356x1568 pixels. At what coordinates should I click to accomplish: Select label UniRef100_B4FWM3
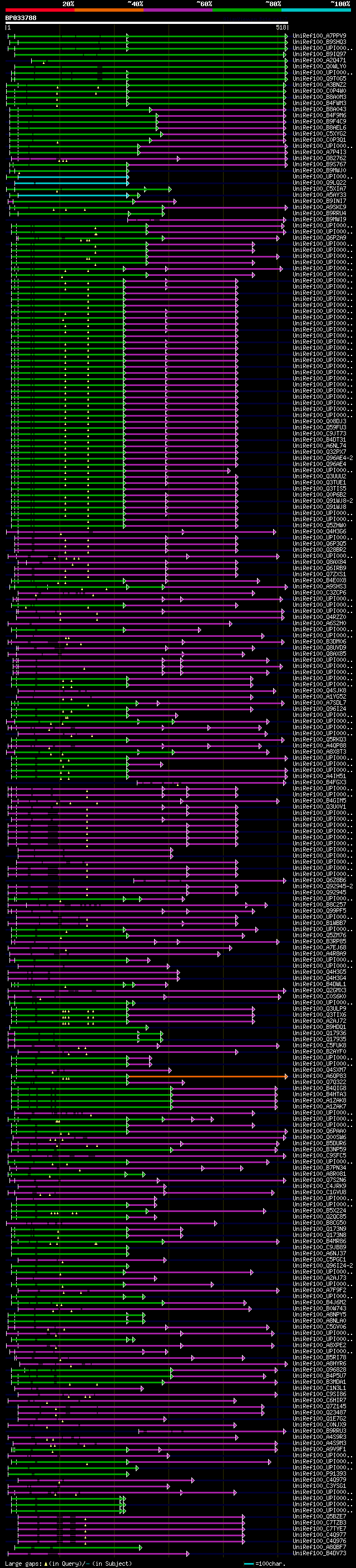pyautogui.click(x=319, y=103)
